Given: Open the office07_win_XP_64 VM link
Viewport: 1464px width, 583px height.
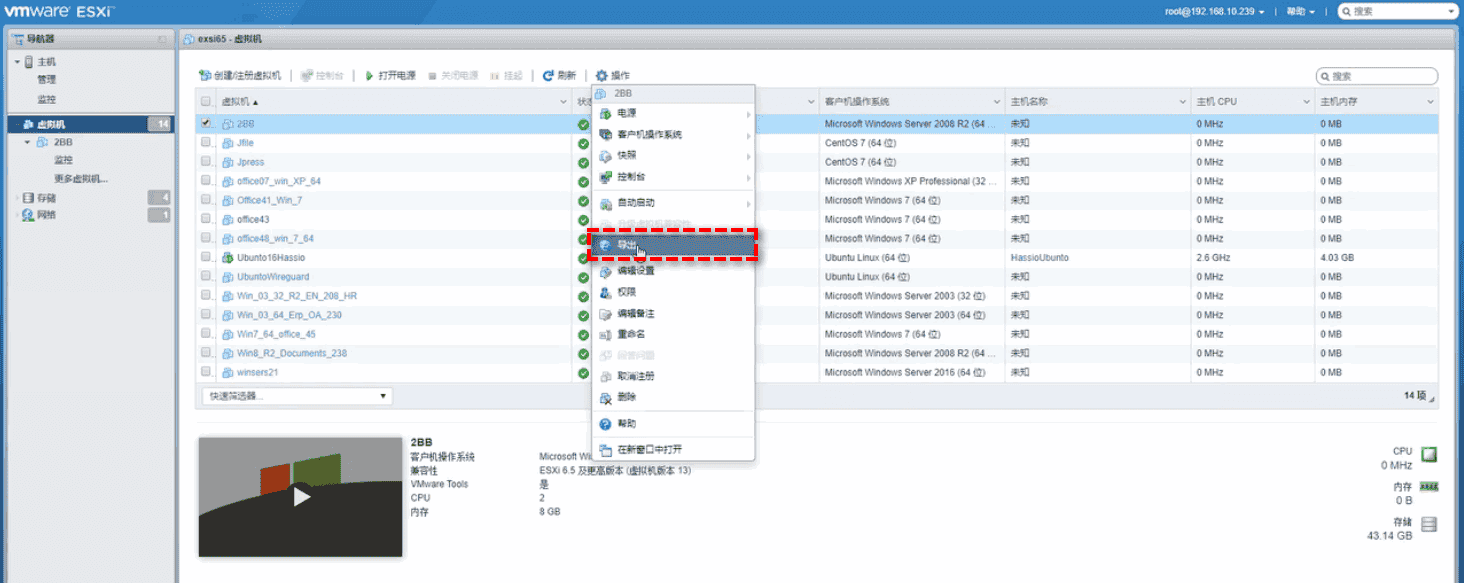Looking at the screenshot, I should tap(278, 181).
